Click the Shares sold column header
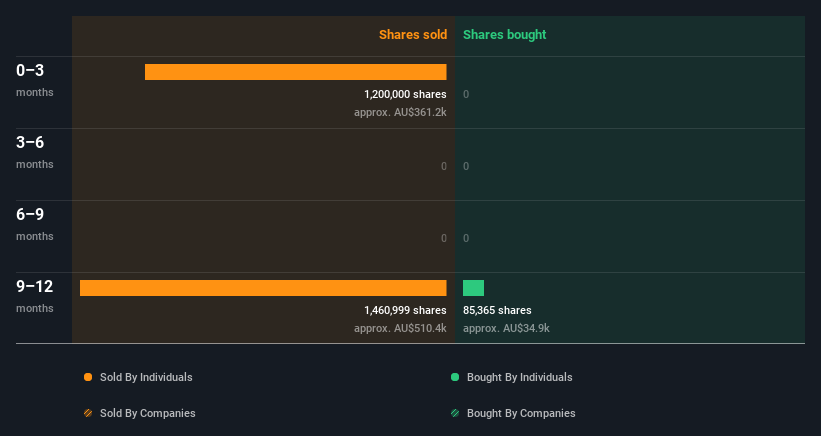The width and height of the screenshot is (821, 436). click(x=413, y=35)
